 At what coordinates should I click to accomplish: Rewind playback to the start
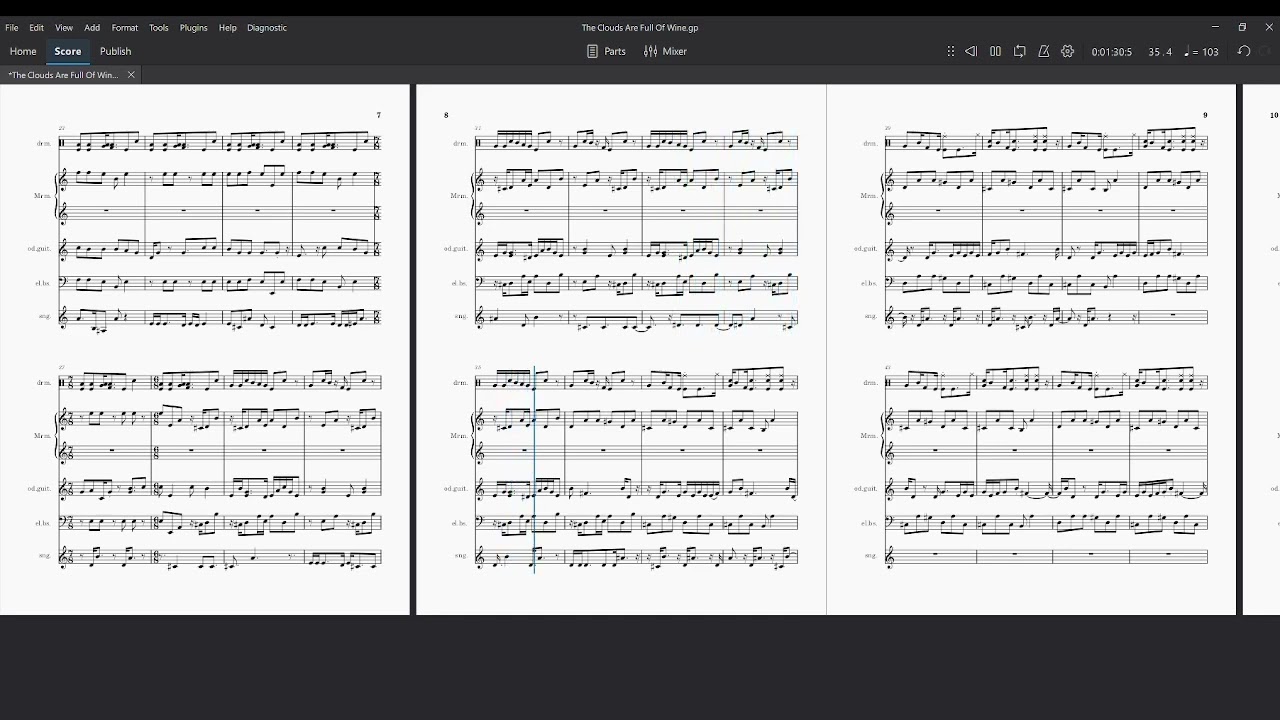971,51
